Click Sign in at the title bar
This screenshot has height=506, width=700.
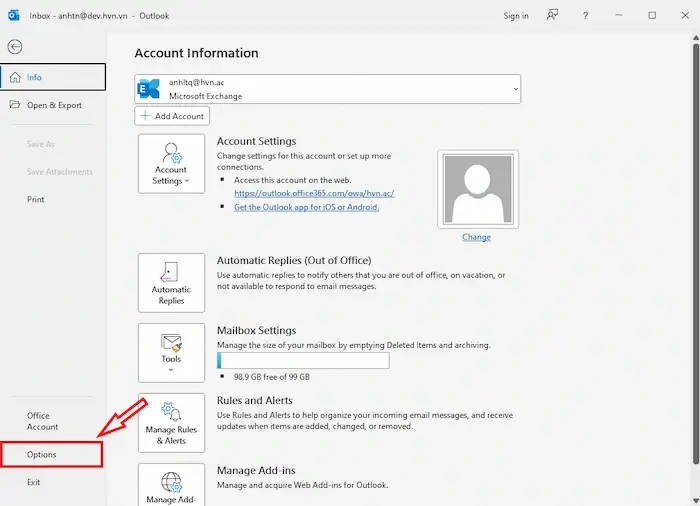(x=516, y=16)
